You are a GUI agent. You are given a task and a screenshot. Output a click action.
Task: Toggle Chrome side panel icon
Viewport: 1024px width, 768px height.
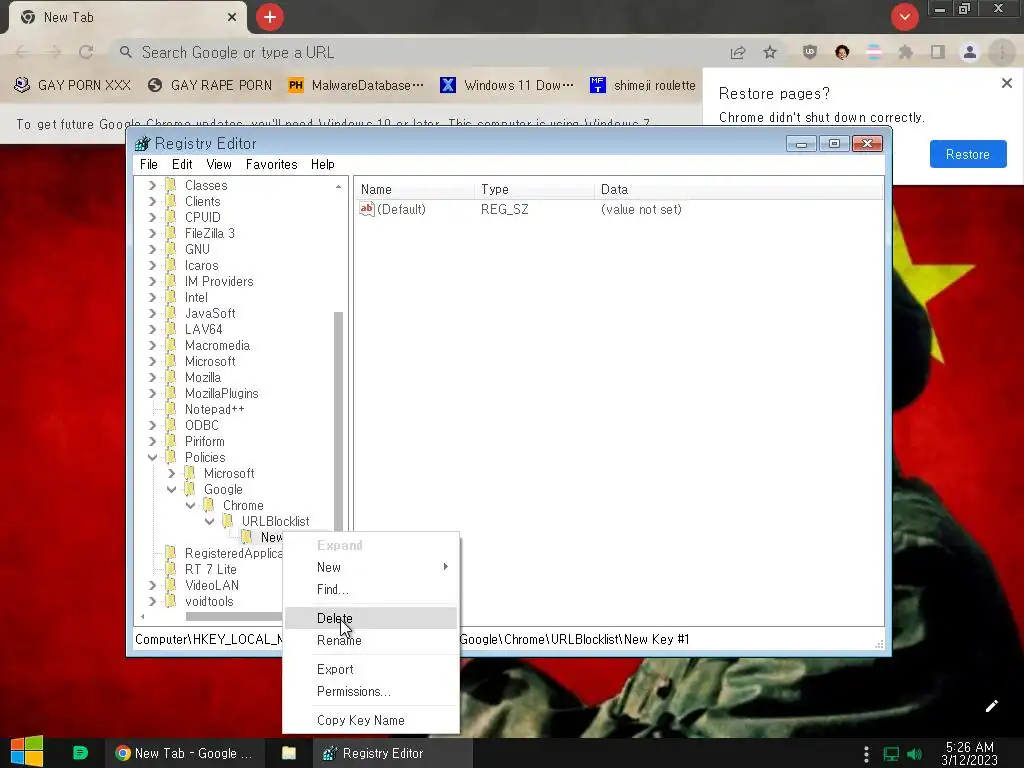coord(938,52)
